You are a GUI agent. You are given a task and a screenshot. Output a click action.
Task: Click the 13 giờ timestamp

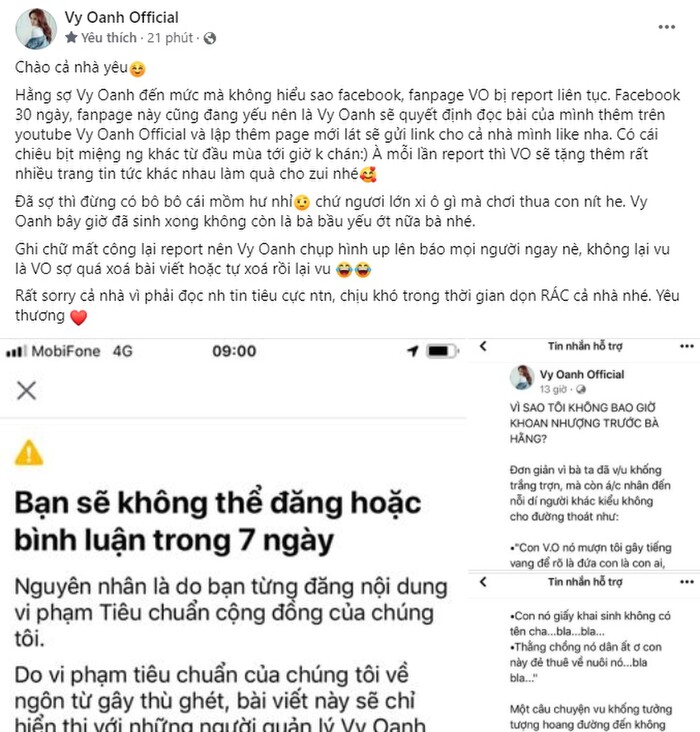(x=553, y=389)
